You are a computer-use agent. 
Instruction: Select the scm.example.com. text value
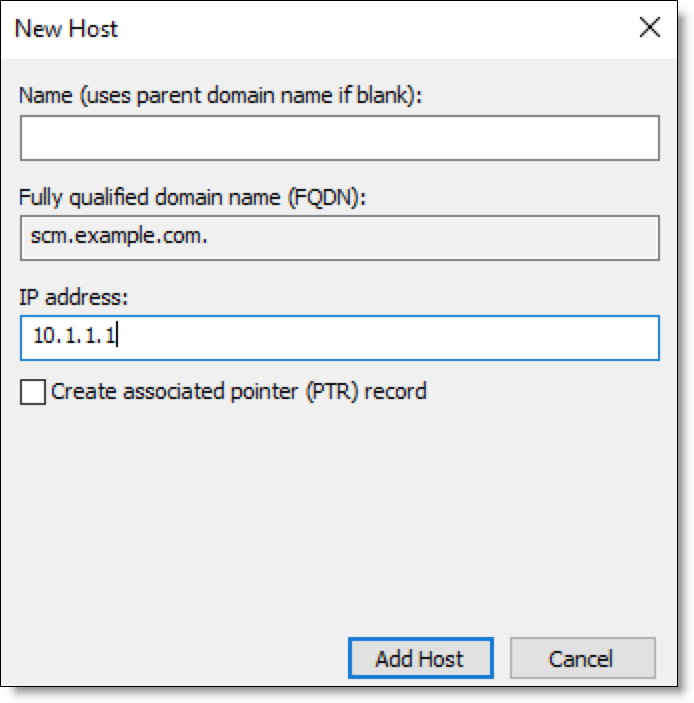pyautogui.click(x=119, y=236)
